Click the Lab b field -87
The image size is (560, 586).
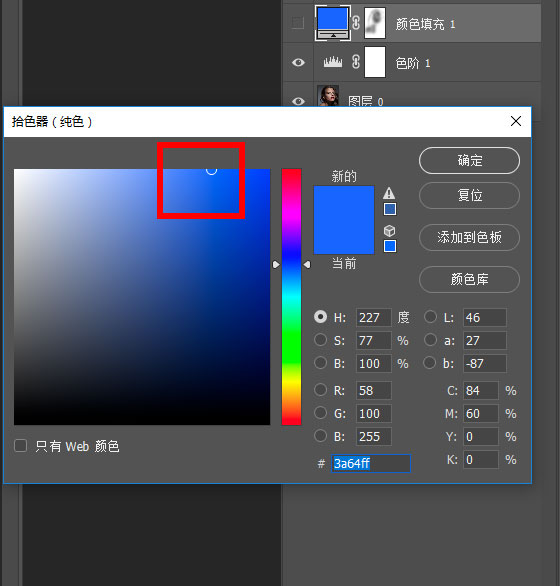485,364
